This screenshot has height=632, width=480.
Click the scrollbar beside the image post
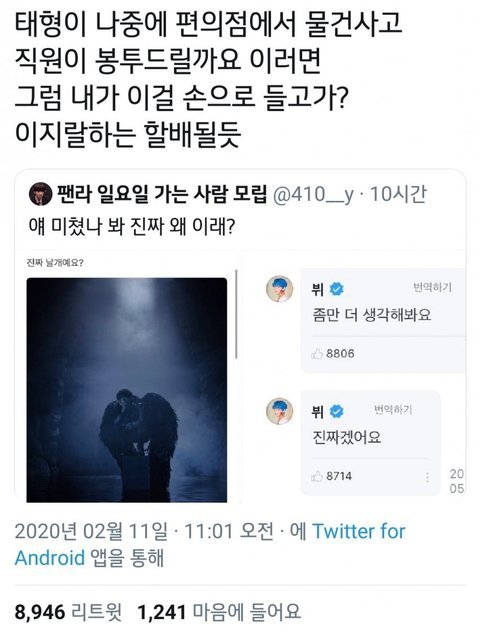click(236, 314)
